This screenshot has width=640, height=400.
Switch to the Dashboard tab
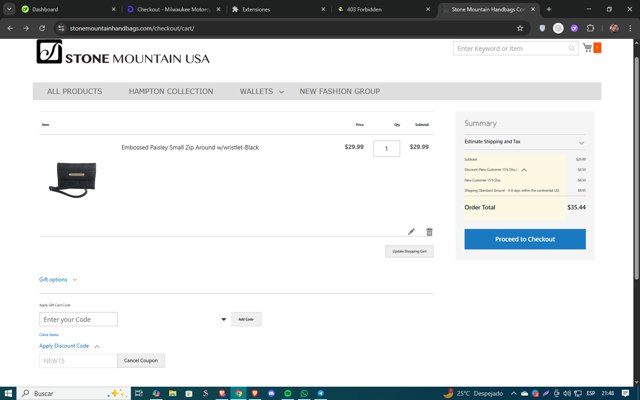coord(69,9)
